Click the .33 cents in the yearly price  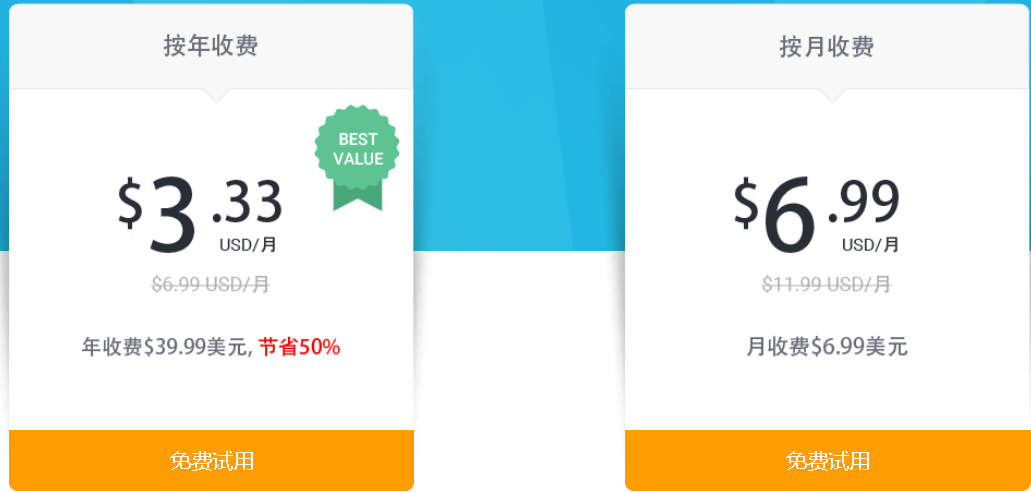click(x=247, y=203)
